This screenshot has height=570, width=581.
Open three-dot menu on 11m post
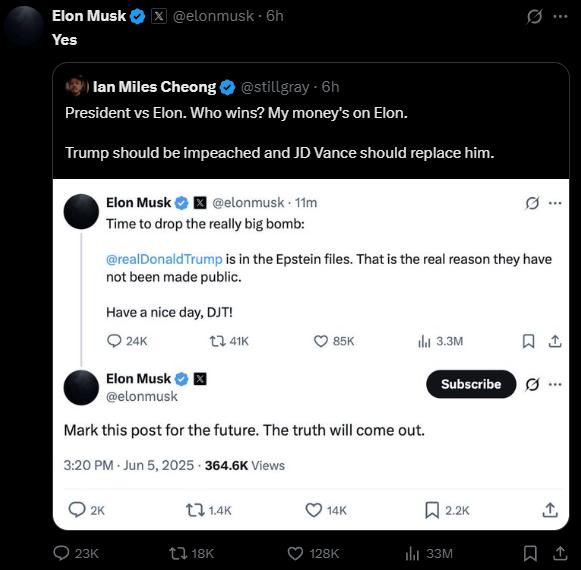[x=555, y=203]
